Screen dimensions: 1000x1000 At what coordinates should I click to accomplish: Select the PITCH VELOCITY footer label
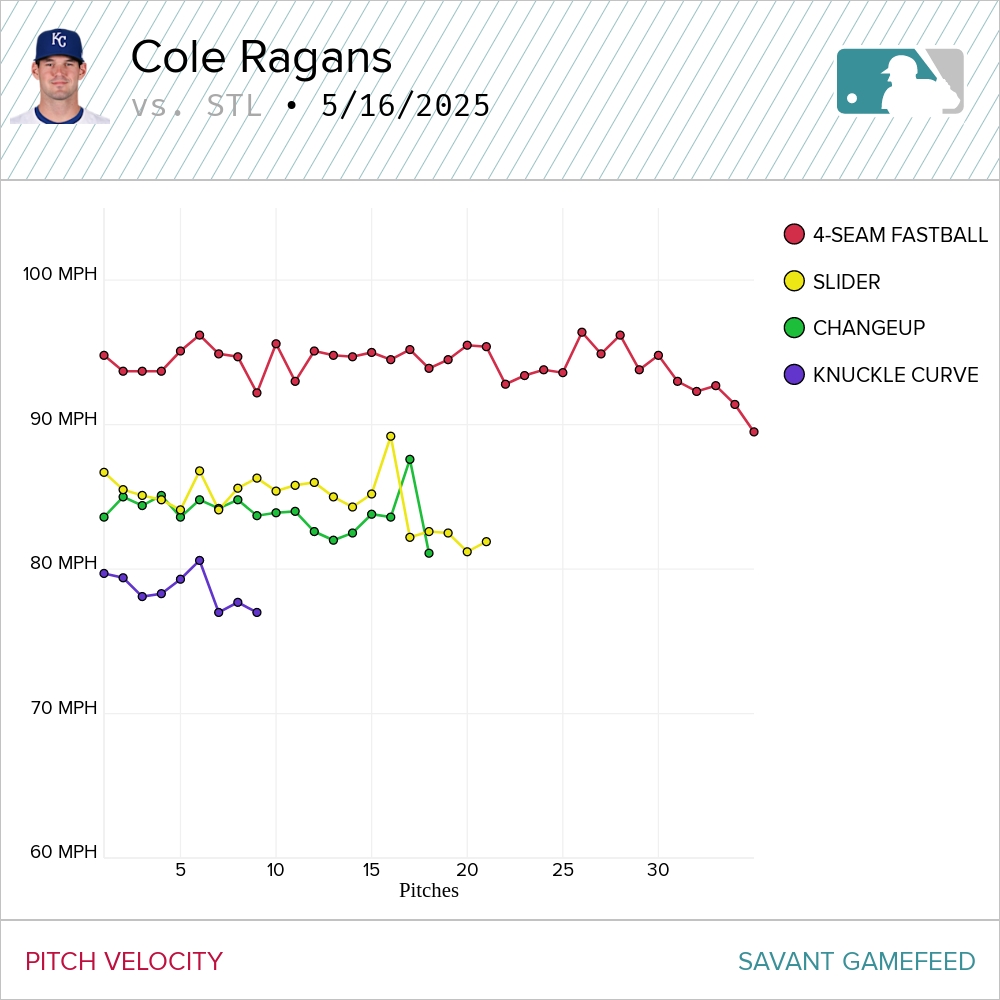(124, 962)
